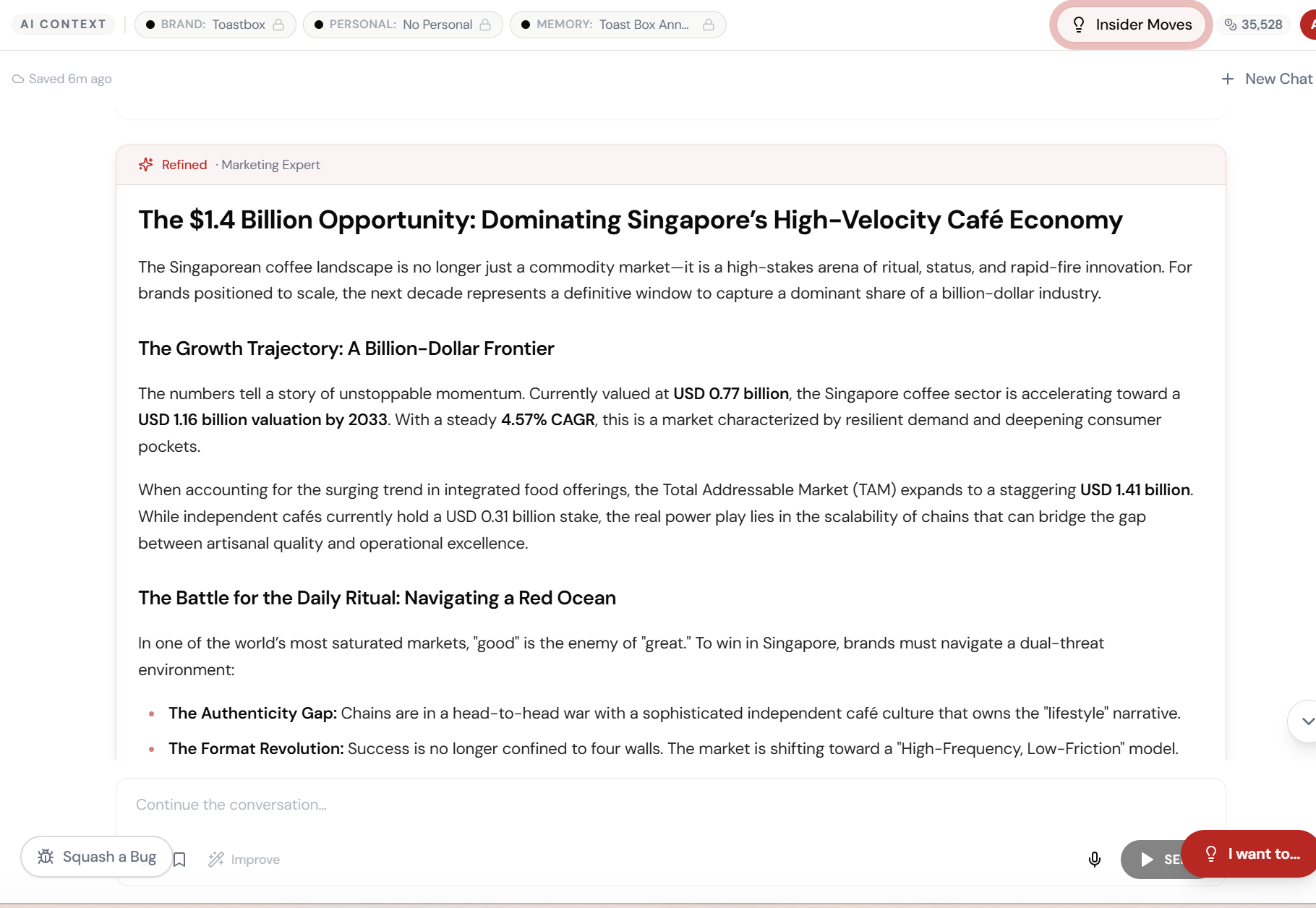Click the bug icon in Squash a Bug
1316x908 pixels.
[x=46, y=857]
